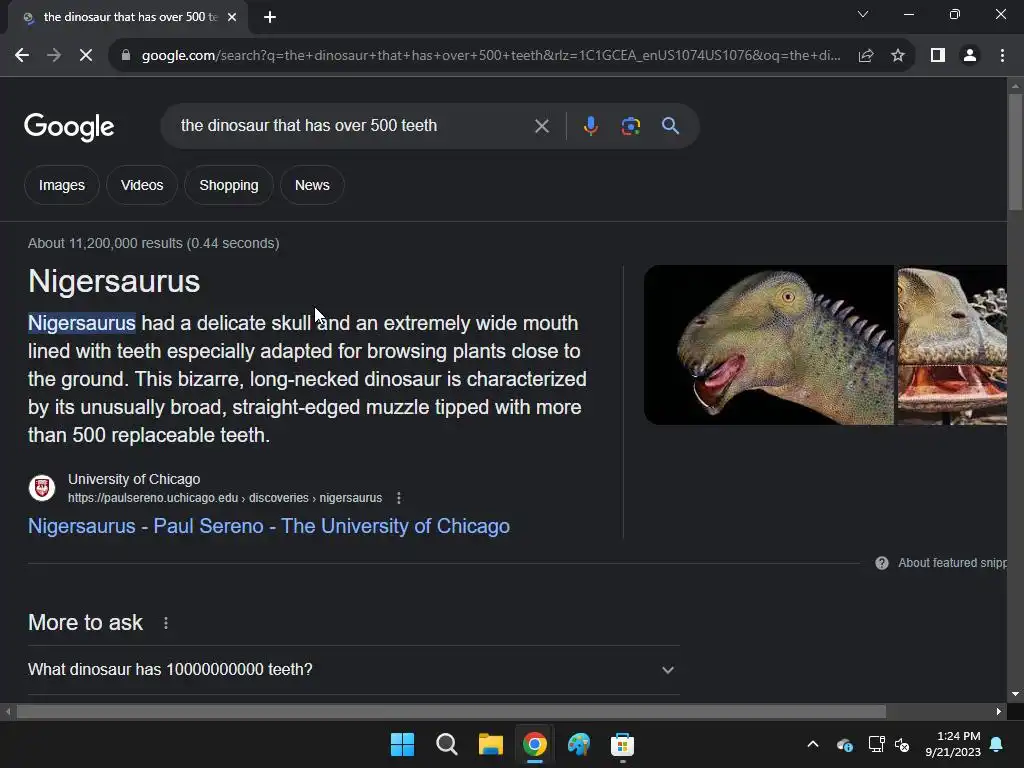
Task: Open More to ask options menu
Action: point(166,623)
